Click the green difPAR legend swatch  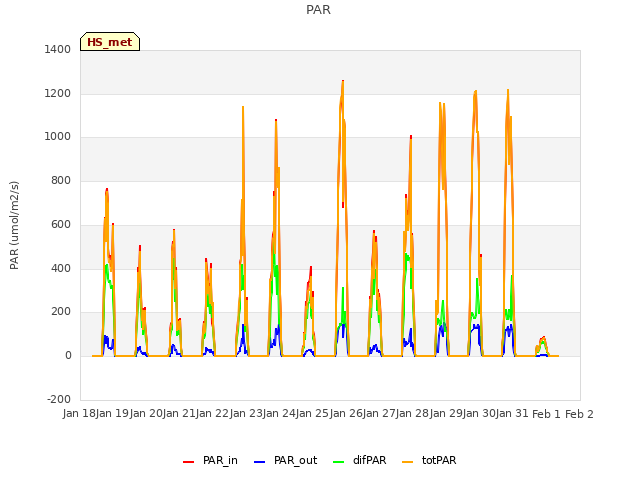pyautogui.click(x=338, y=462)
